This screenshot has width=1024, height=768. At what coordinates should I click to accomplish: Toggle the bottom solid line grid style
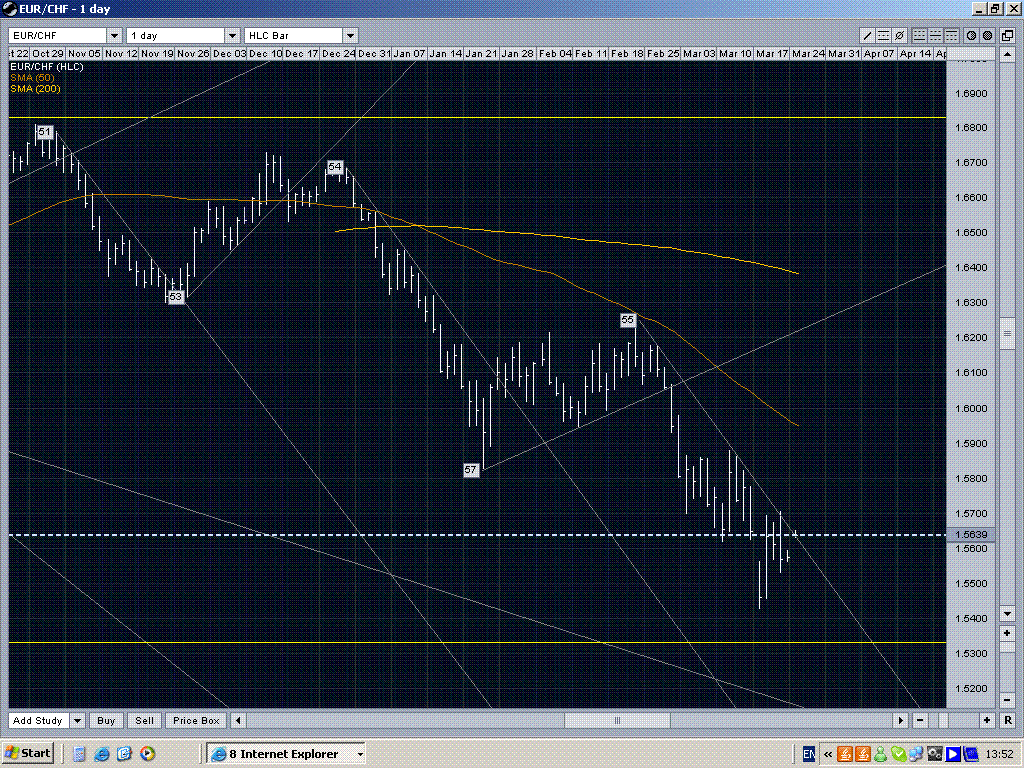point(920,35)
